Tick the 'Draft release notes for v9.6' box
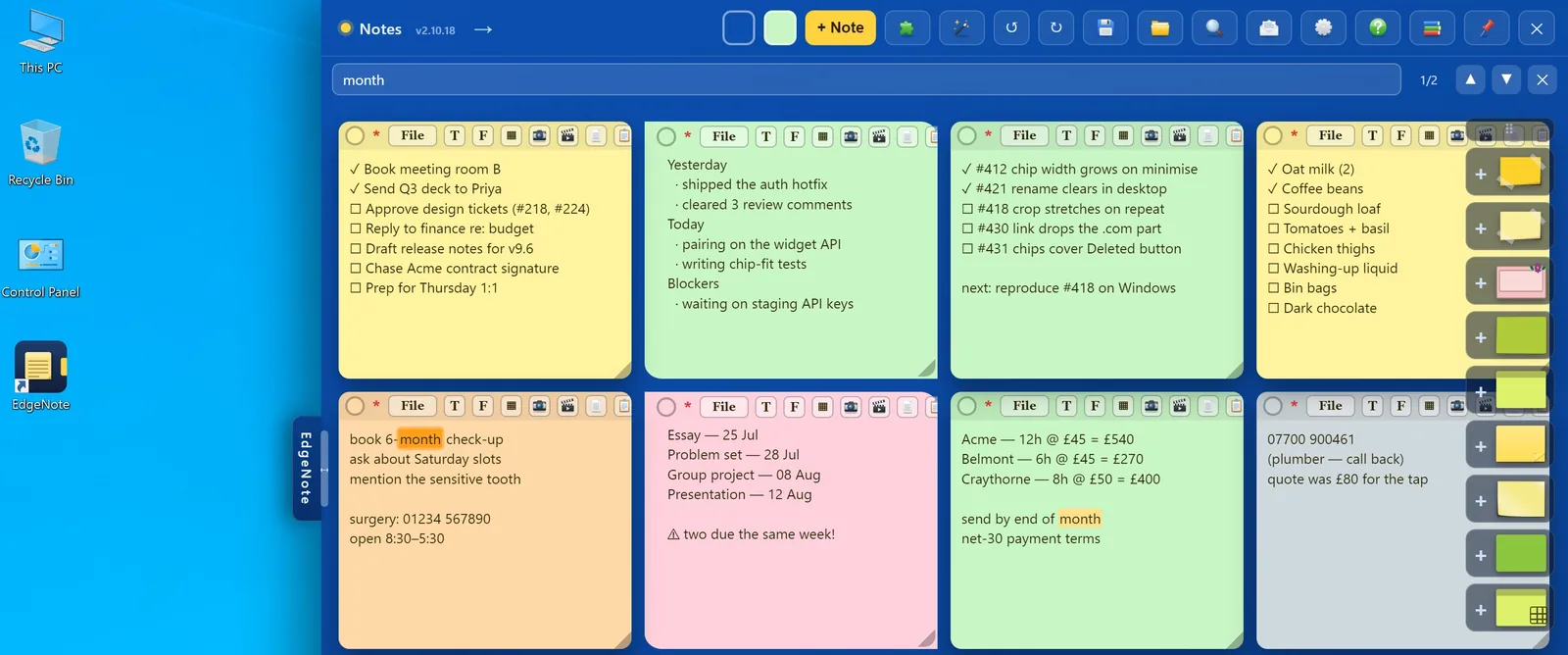Viewport: 1568px width, 655px height. point(356,249)
